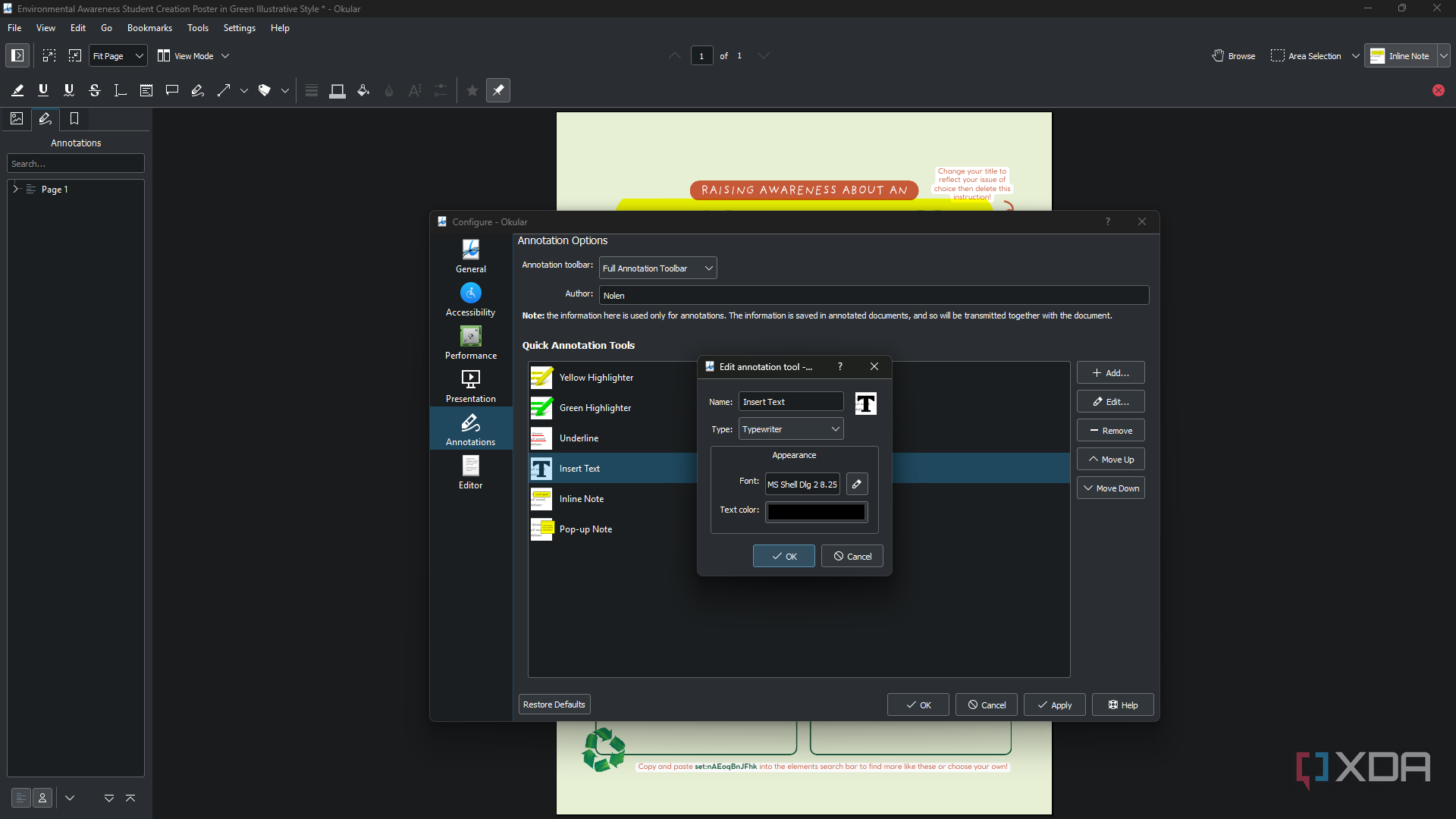Select the straight Underline annotation tool

(x=43, y=90)
